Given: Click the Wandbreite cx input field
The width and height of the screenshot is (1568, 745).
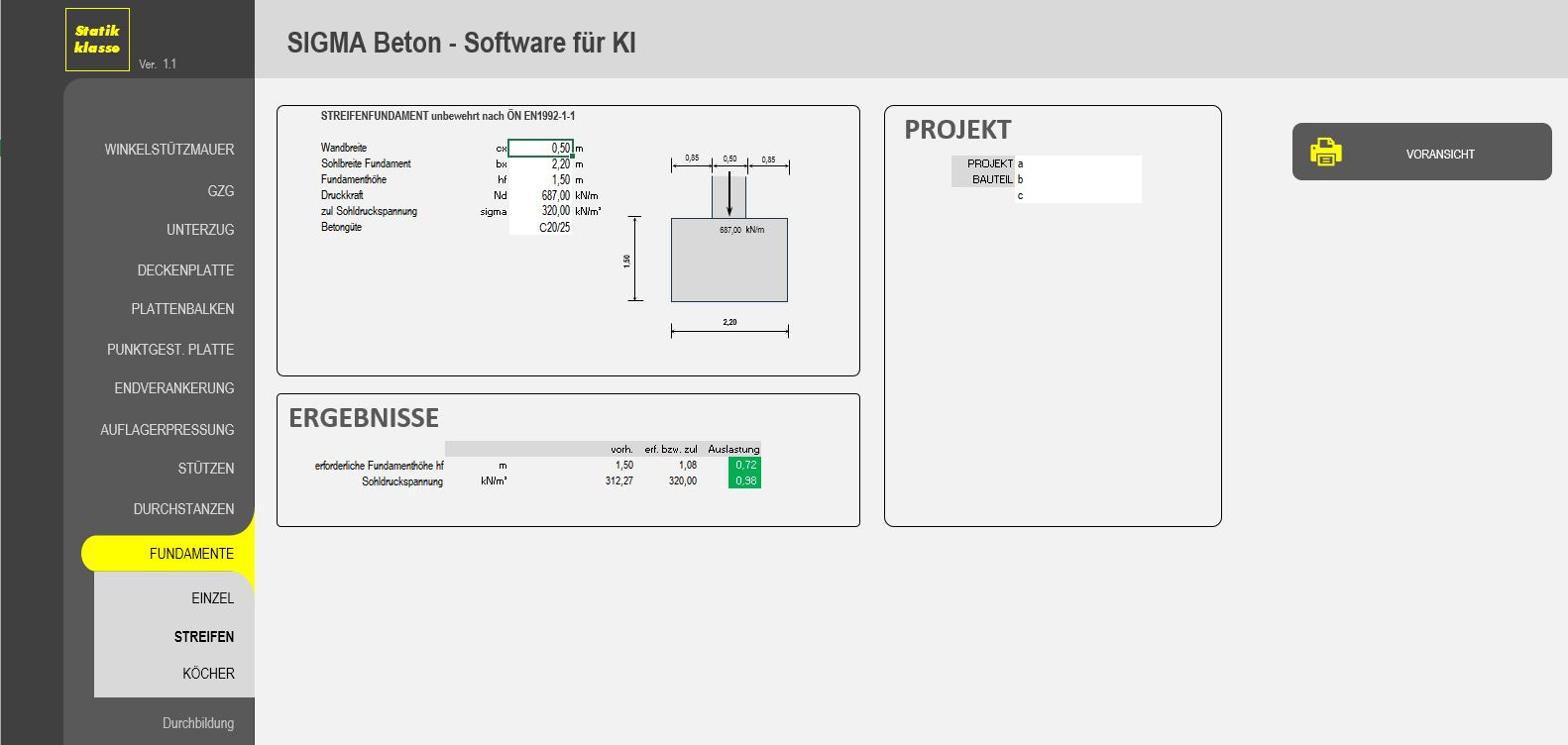Looking at the screenshot, I should click(540, 148).
